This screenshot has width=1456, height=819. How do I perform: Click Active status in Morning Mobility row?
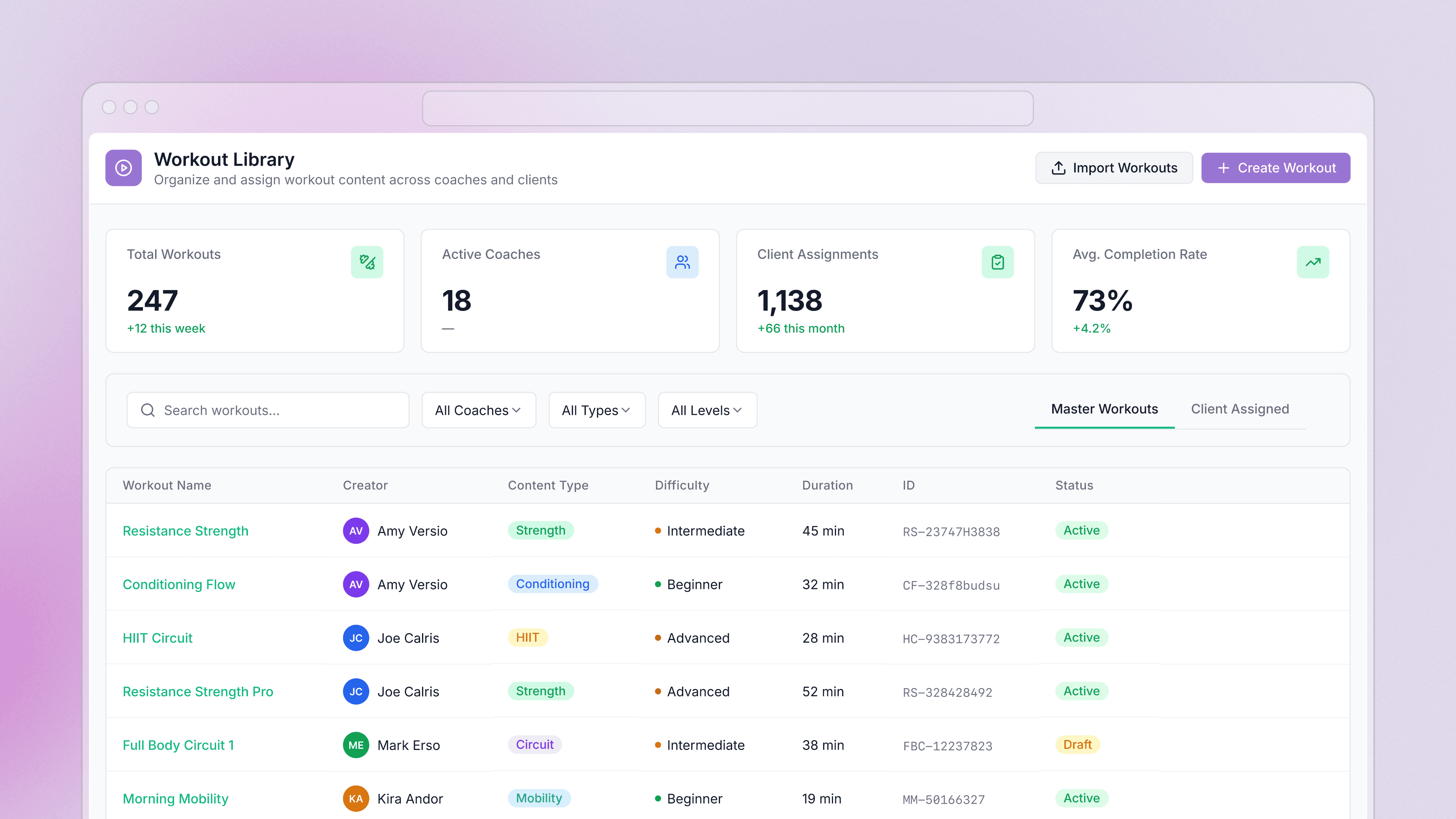click(1081, 798)
